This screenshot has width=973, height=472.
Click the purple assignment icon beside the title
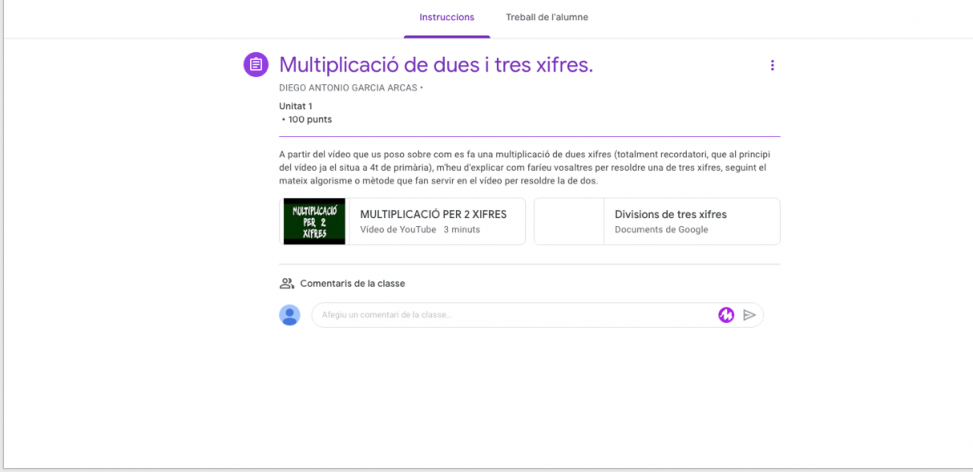pyautogui.click(x=256, y=65)
